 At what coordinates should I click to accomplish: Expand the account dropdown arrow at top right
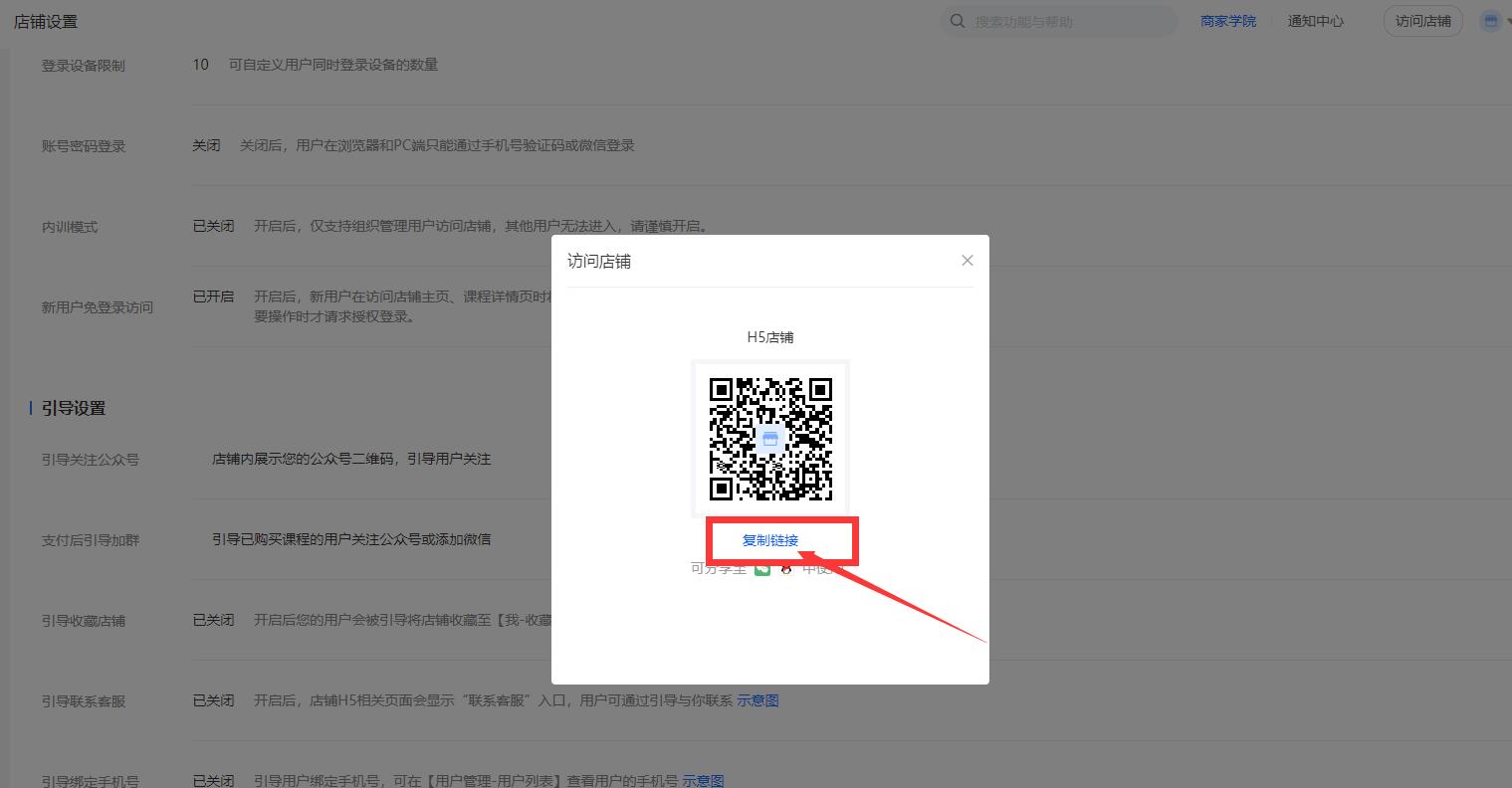click(1507, 22)
